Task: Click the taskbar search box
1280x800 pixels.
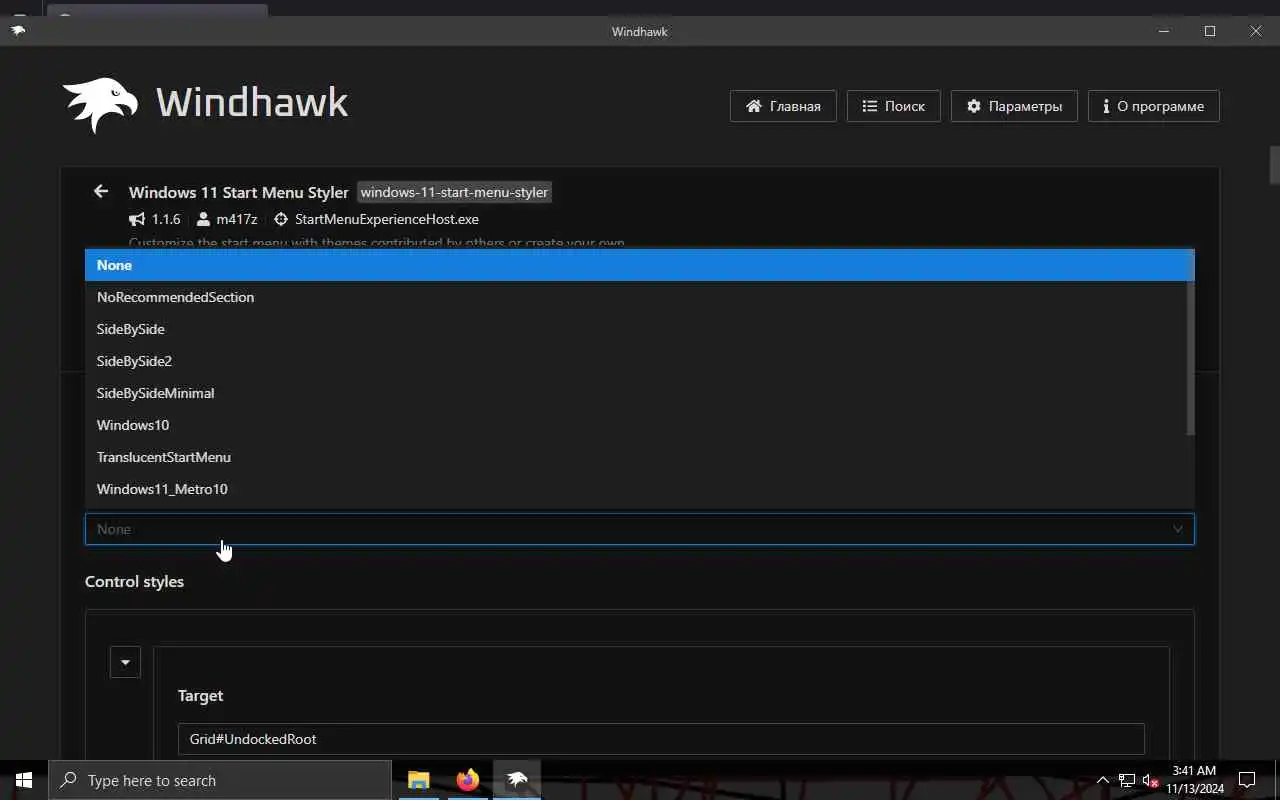Action: pyautogui.click(x=220, y=780)
